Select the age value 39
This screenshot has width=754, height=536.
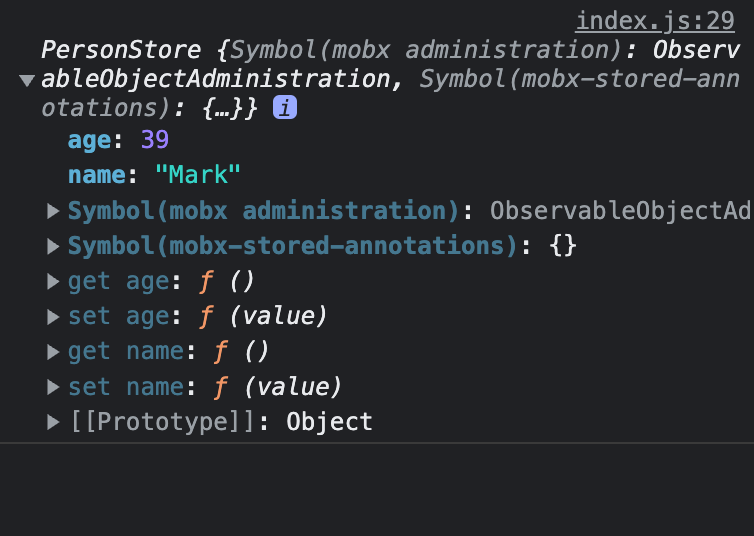click(x=155, y=140)
